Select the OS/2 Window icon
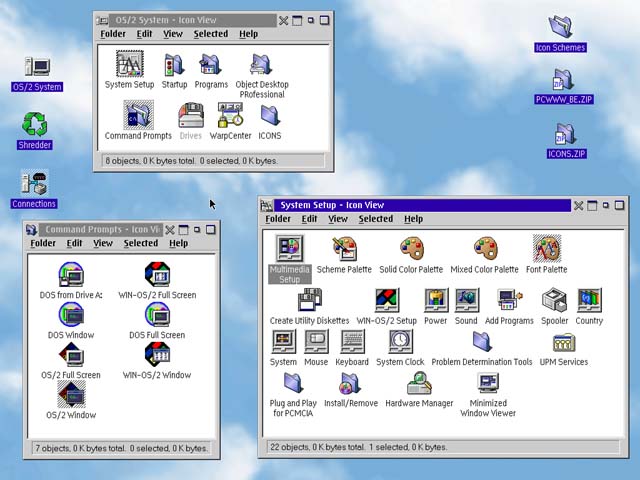The width and height of the screenshot is (640, 480). [x=71, y=394]
